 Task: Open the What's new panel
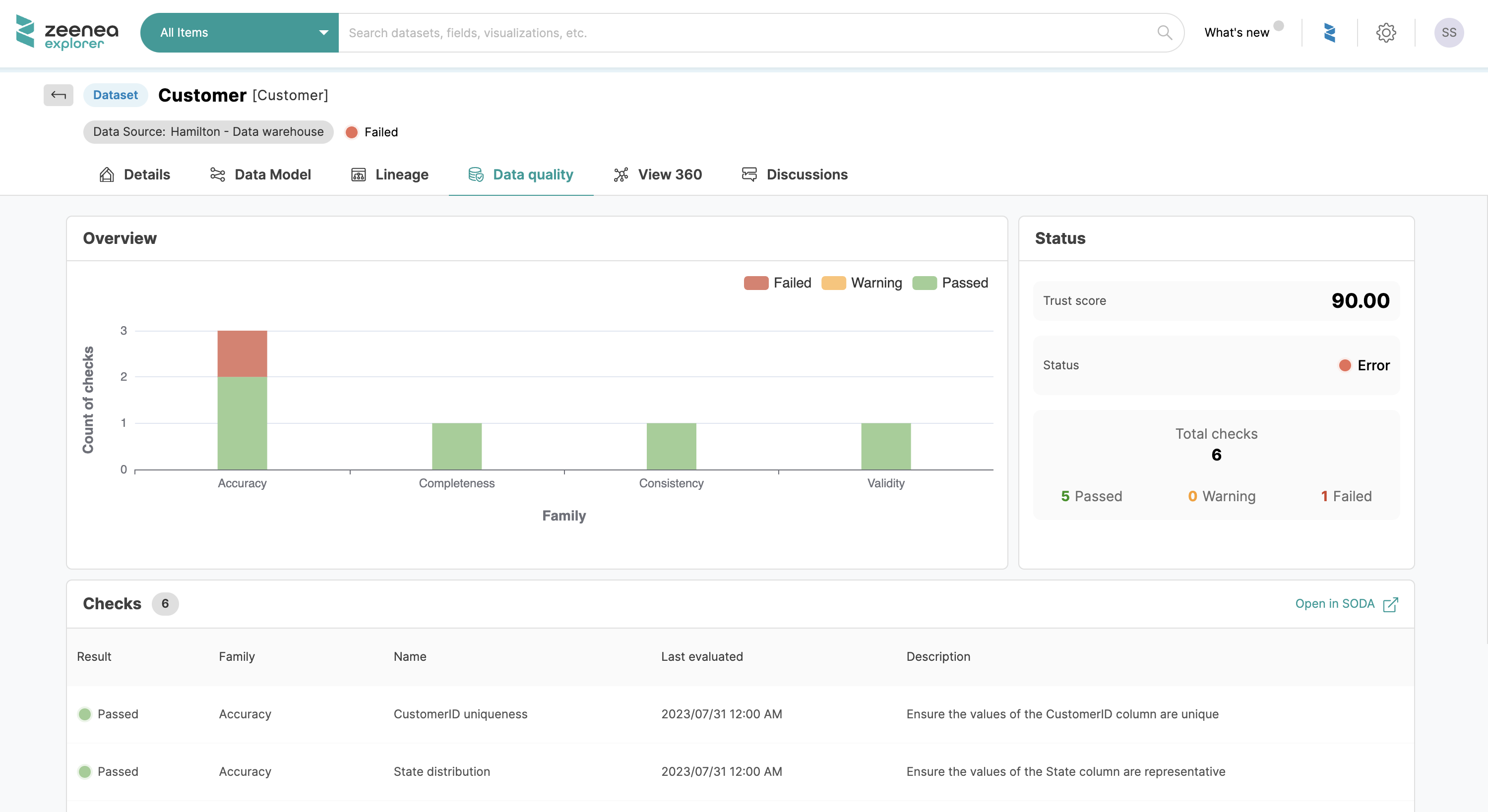[x=1237, y=33]
